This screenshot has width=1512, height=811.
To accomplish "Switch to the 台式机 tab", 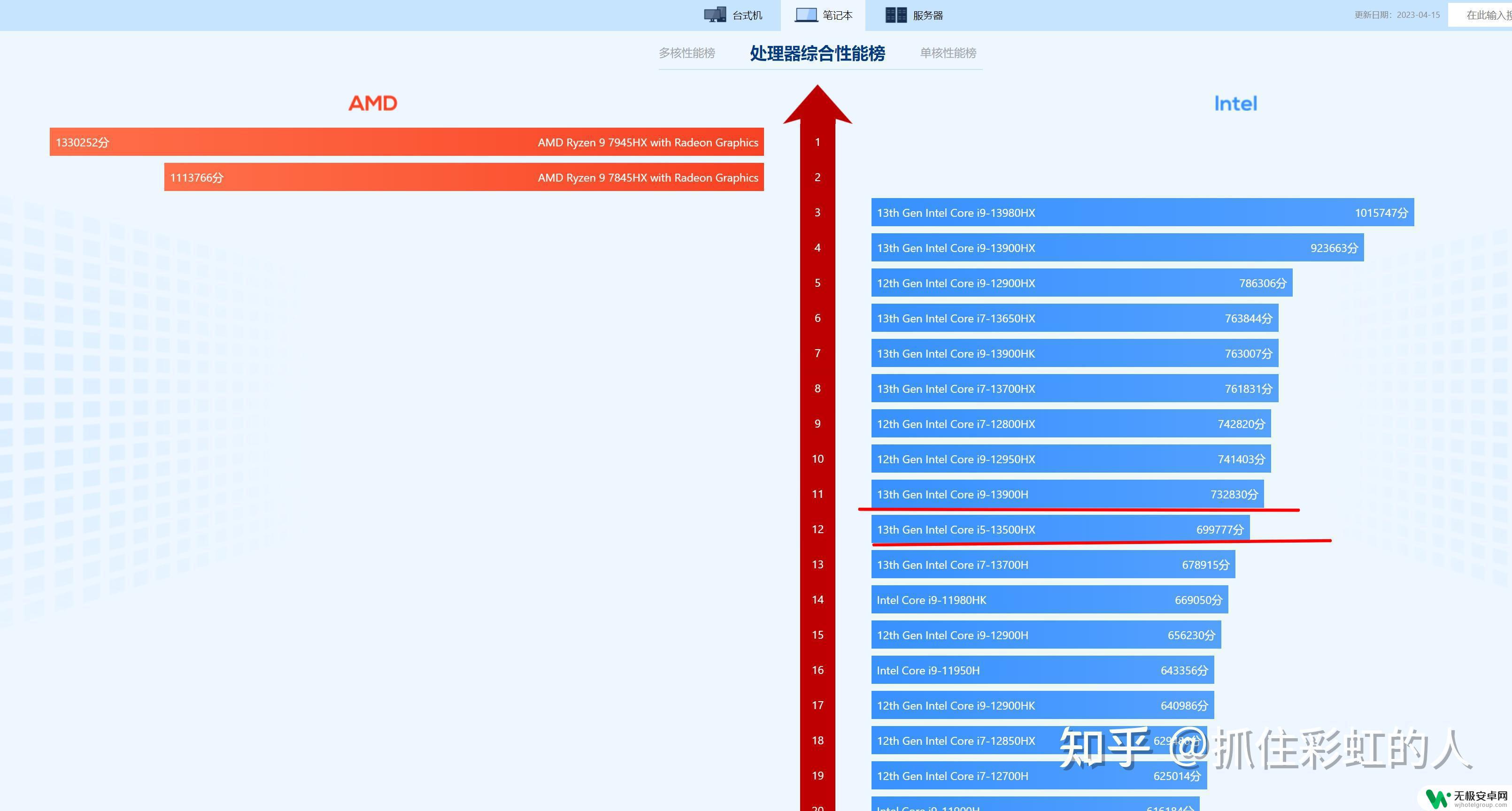I will [733, 15].
